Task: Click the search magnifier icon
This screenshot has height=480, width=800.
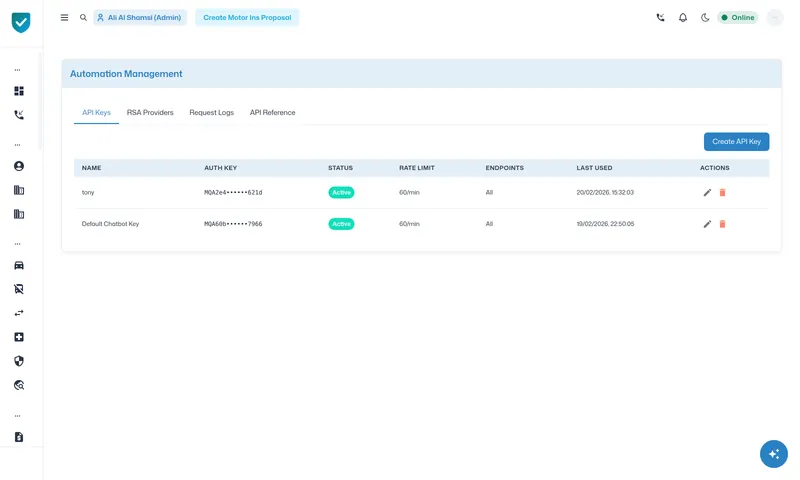Action: point(83,17)
